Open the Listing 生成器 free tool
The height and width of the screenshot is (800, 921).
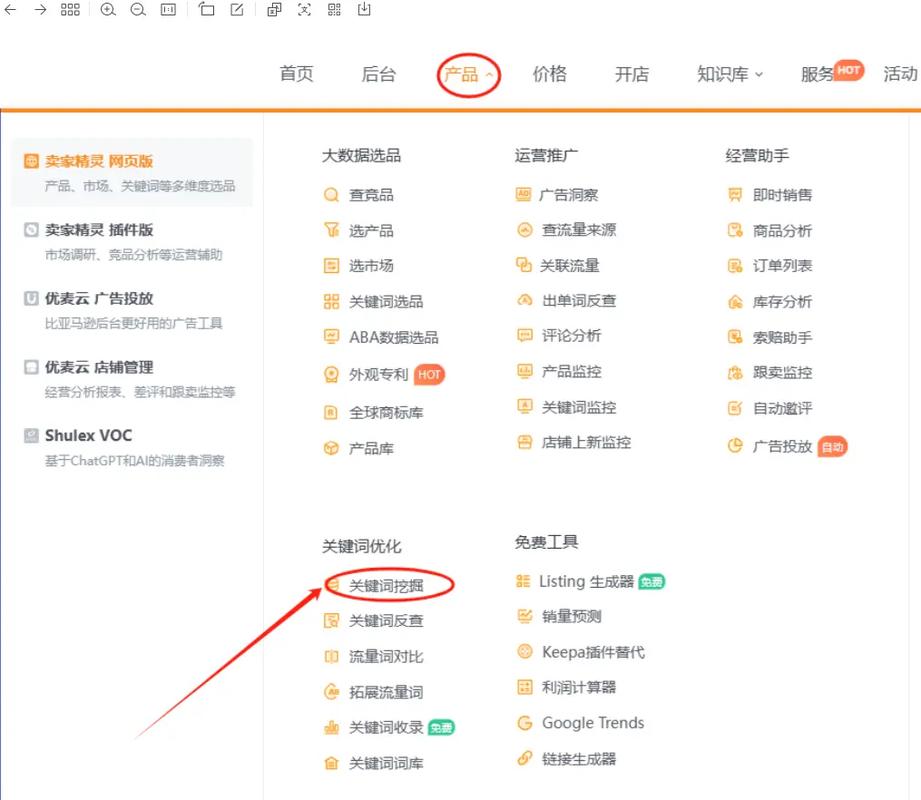coord(586,581)
